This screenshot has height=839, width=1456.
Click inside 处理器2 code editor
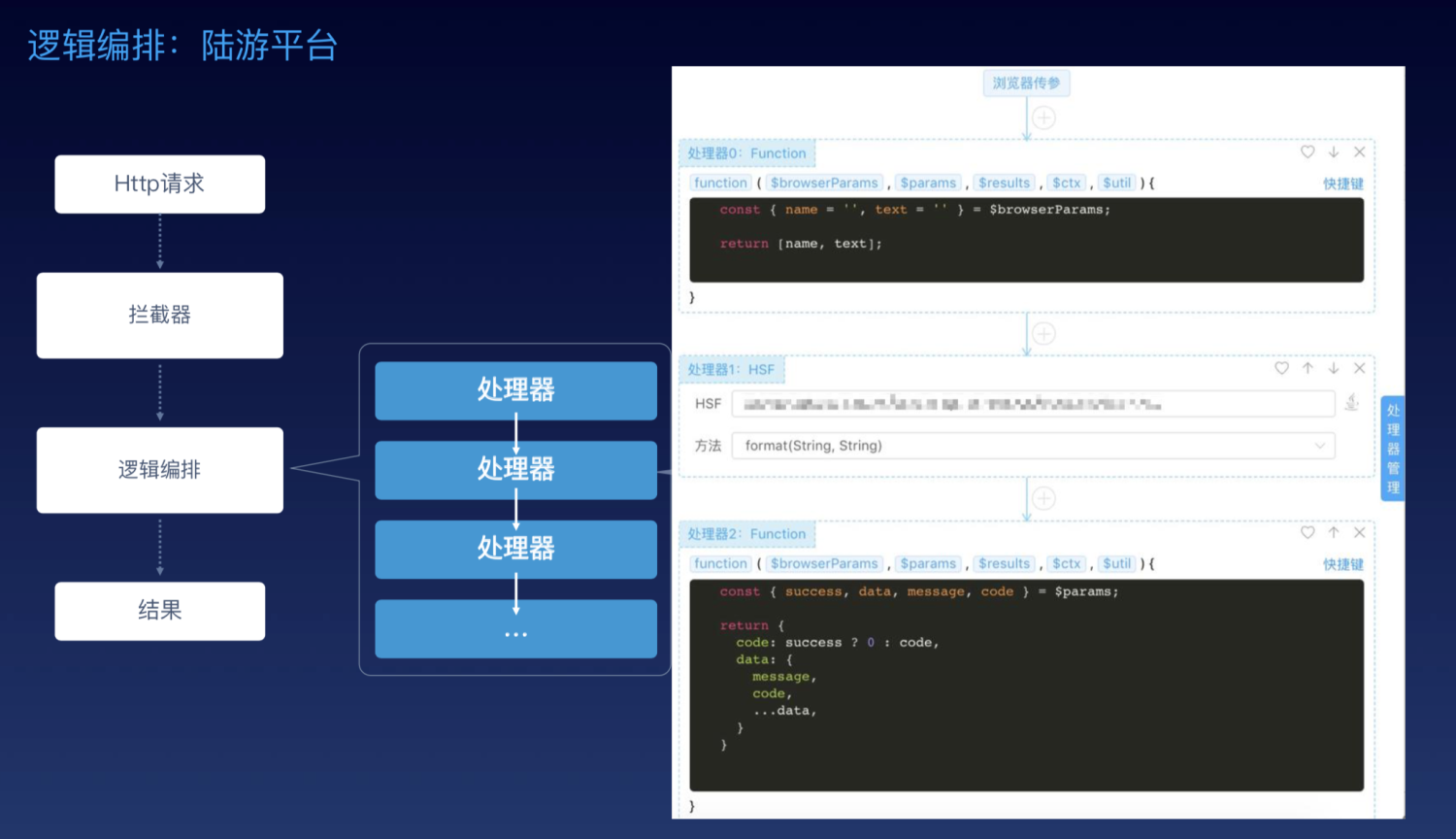point(1027,686)
